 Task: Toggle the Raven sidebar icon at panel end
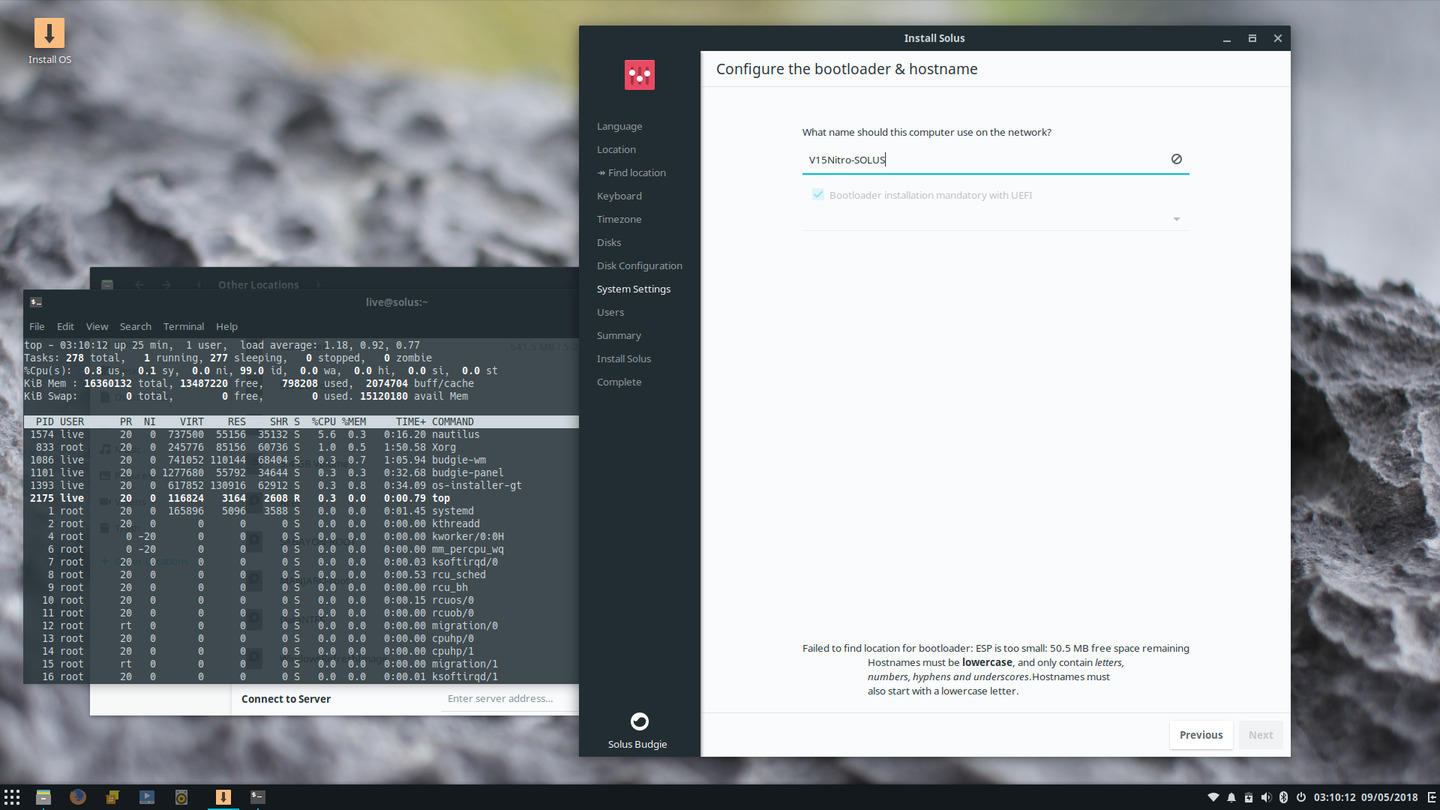(1429, 797)
